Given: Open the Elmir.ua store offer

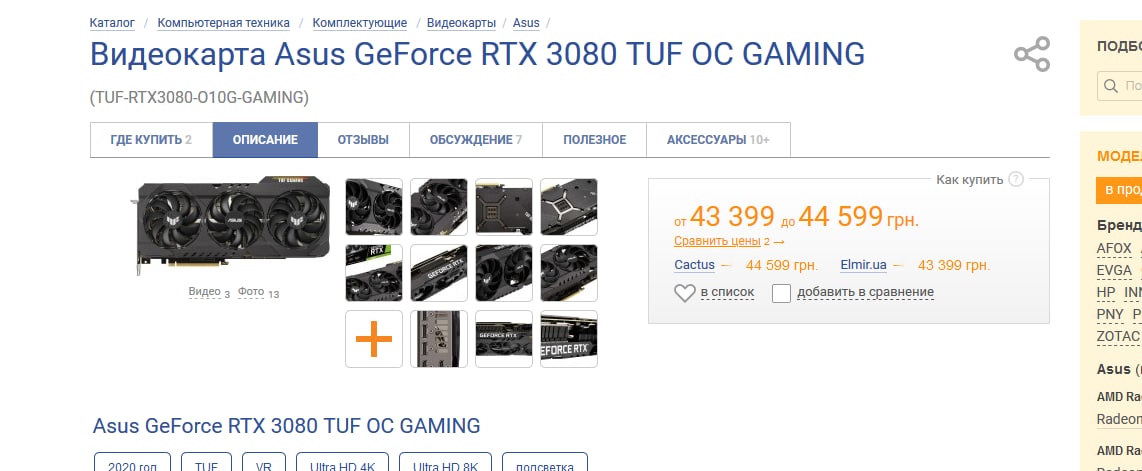Looking at the screenshot, I should tap(863, 265).
